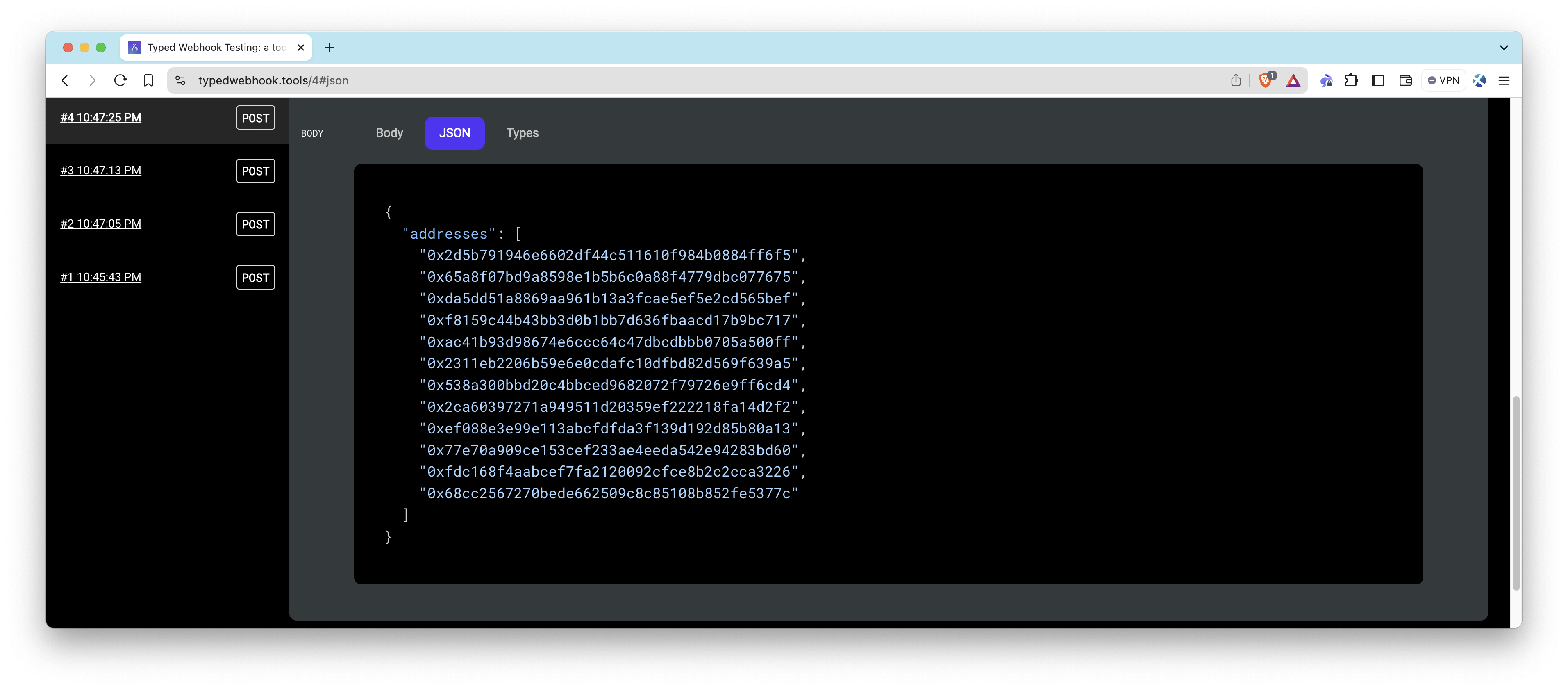Click address 0x77e70a909ce153cef233ae4eeda542e94283bd60
This screenshot has height=689, width=1568.
pyautogui.click(x=609, y=450)
